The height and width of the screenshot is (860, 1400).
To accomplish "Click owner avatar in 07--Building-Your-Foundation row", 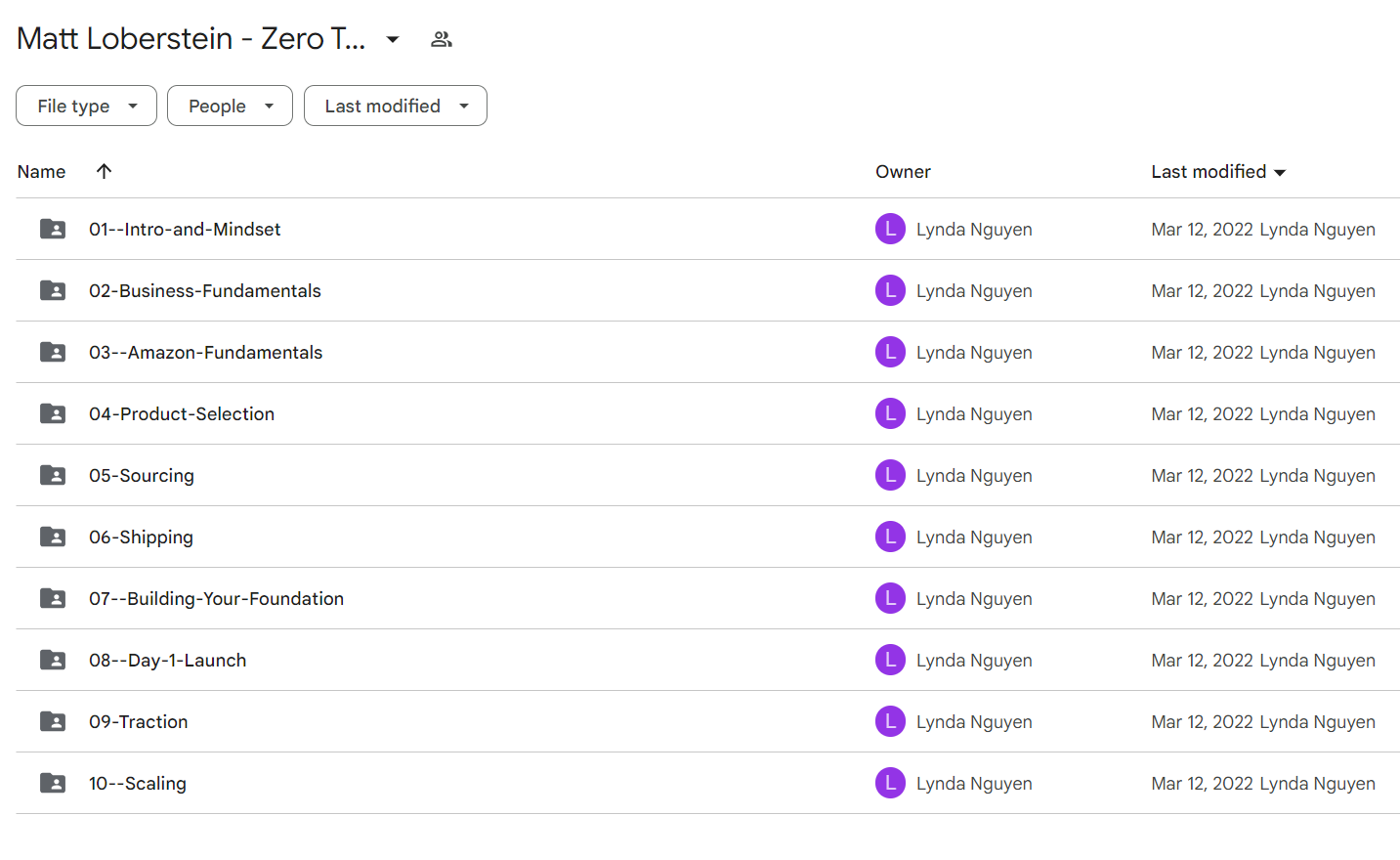I will coord(890,598).
